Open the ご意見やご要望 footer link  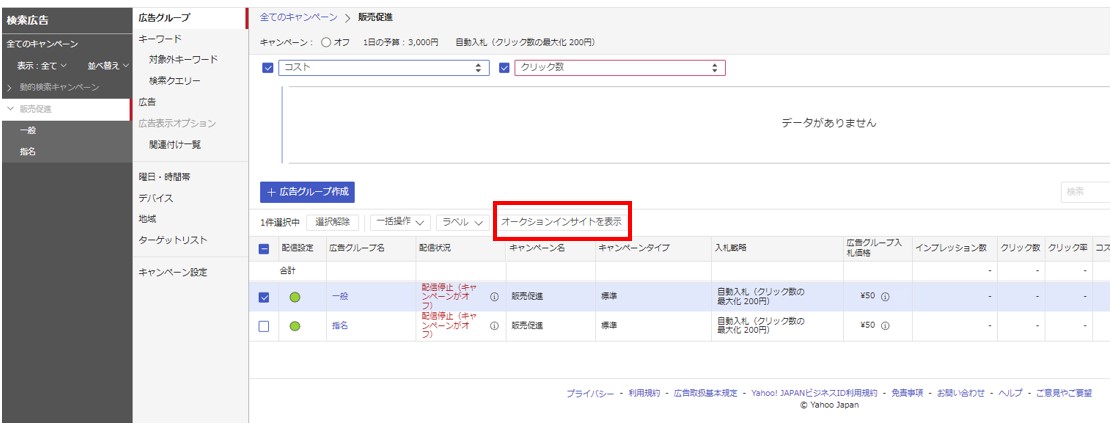tap(1064, 393)
